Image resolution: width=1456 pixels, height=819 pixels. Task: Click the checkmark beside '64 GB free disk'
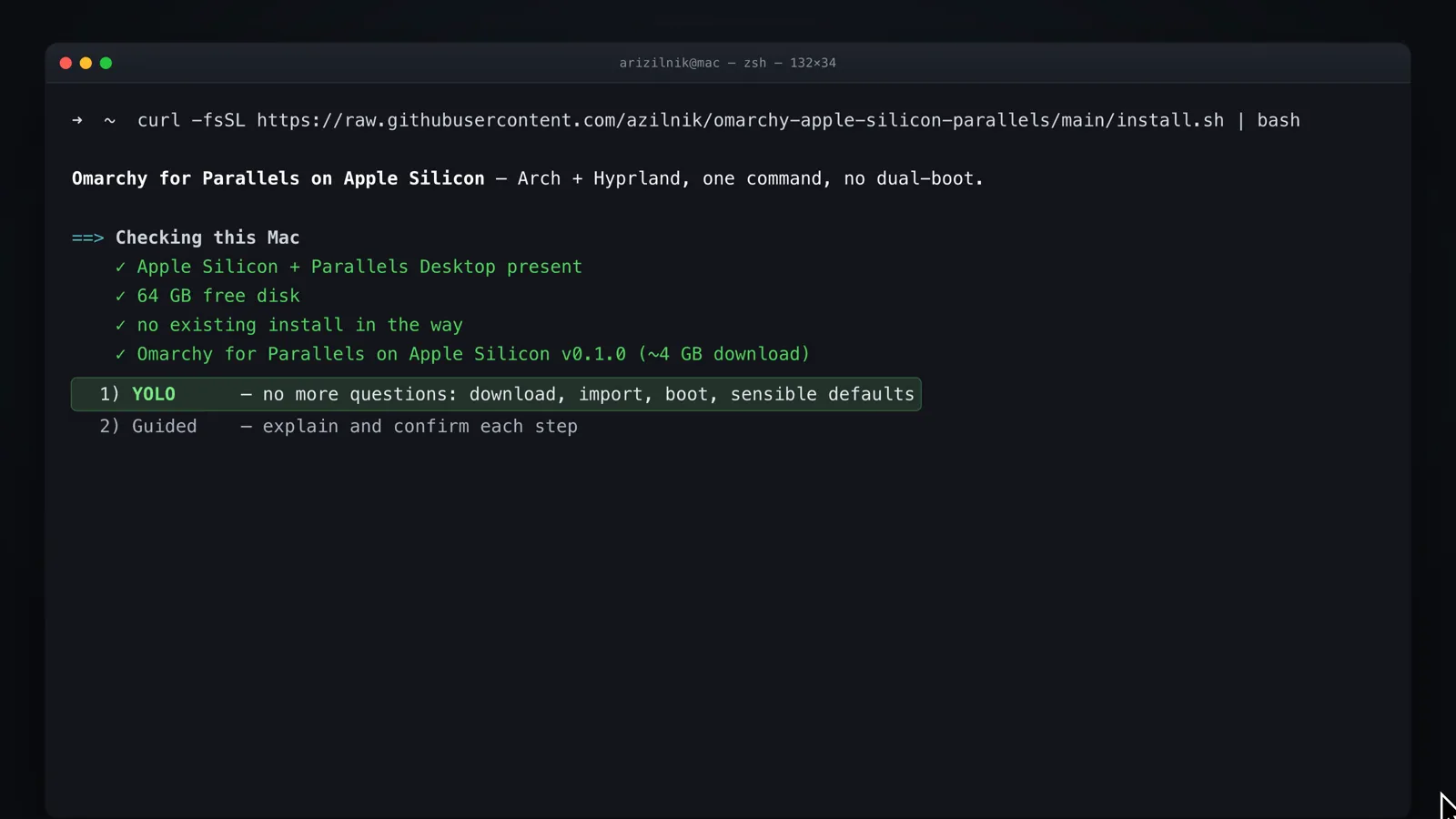(x=120, y=296)
